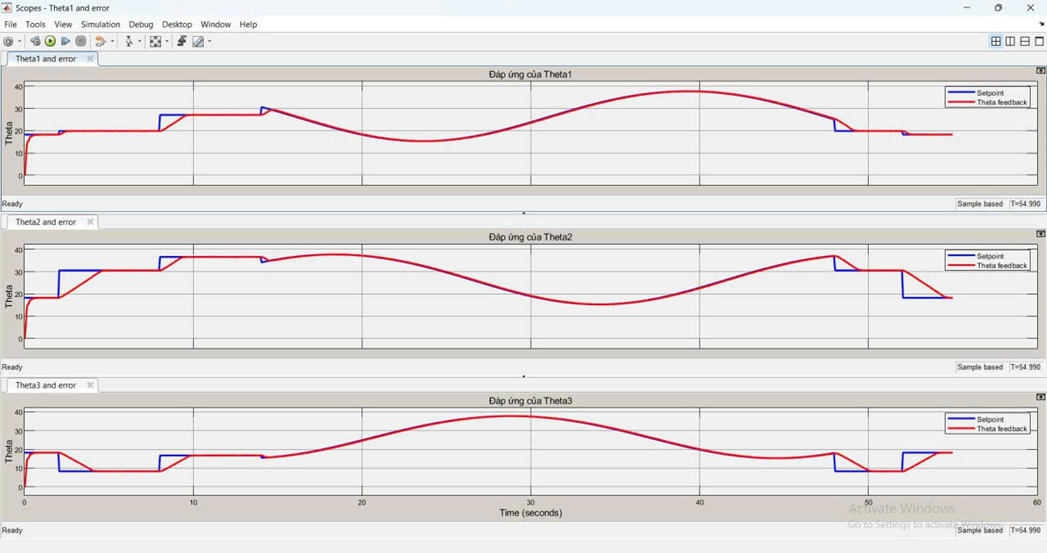Expand the zoom tool dropdown arrow
Viewport: 1047px width, 553px height.
140,42
